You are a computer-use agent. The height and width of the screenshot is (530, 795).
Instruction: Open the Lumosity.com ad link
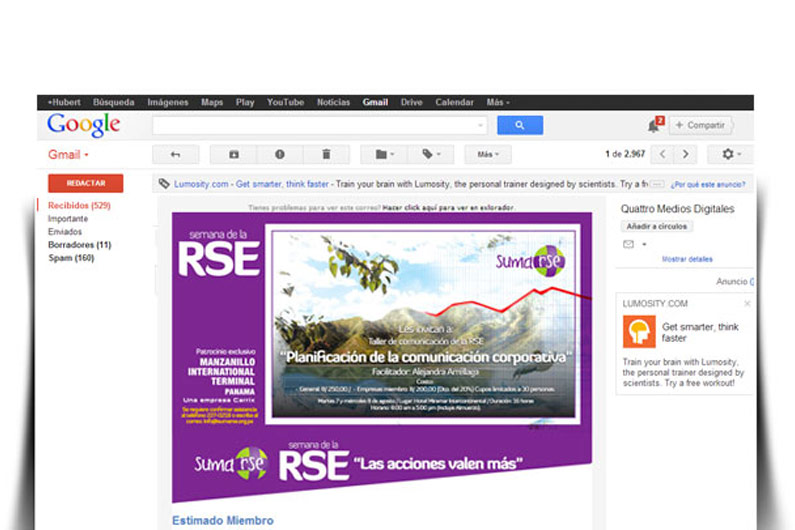(201, 184)
